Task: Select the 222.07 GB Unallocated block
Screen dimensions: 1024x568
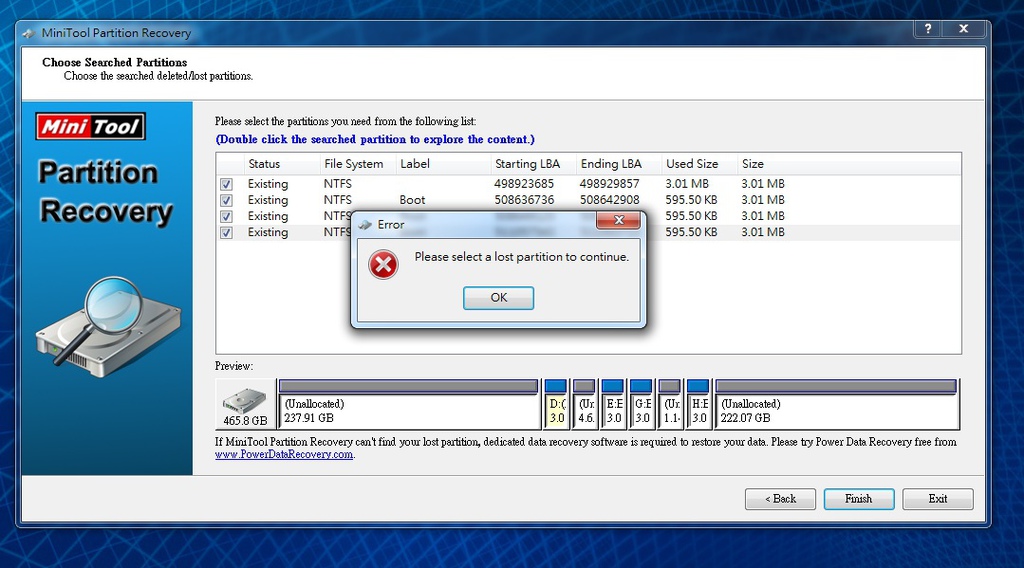Action: coord(837,404)
